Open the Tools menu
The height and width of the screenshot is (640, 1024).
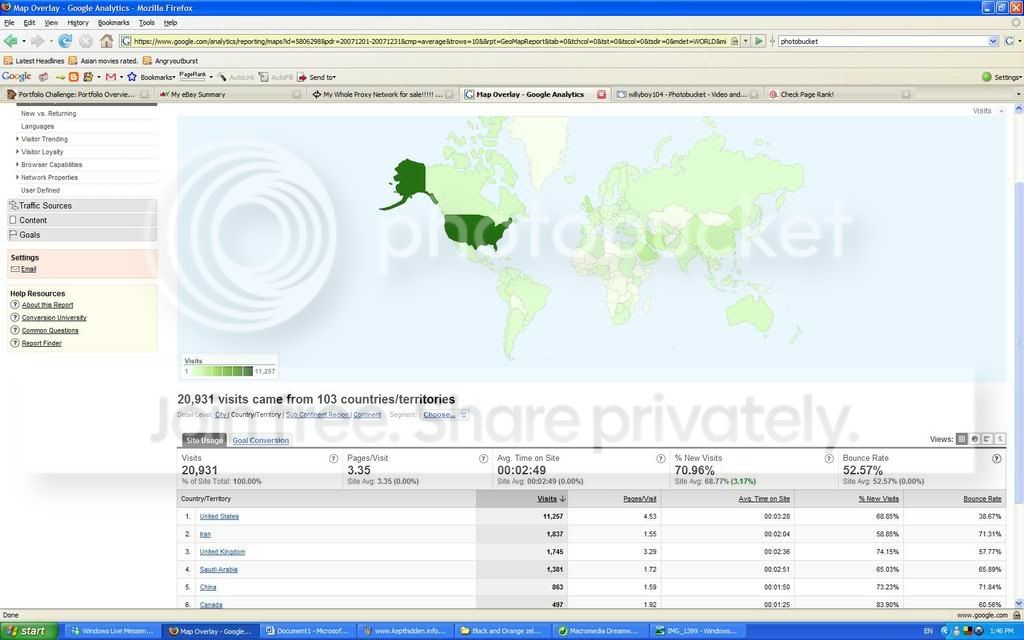pos(147,23)
